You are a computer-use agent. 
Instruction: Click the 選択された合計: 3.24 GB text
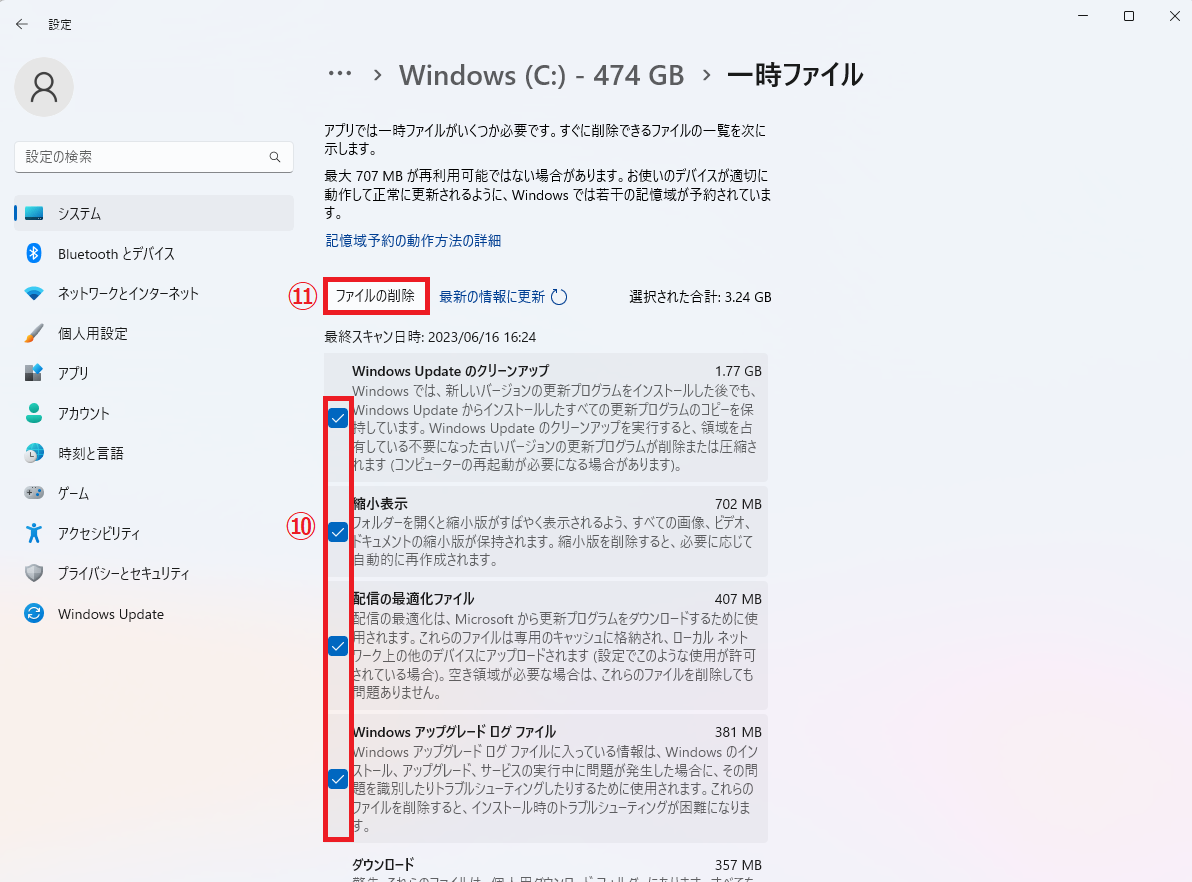coord(700,297)
